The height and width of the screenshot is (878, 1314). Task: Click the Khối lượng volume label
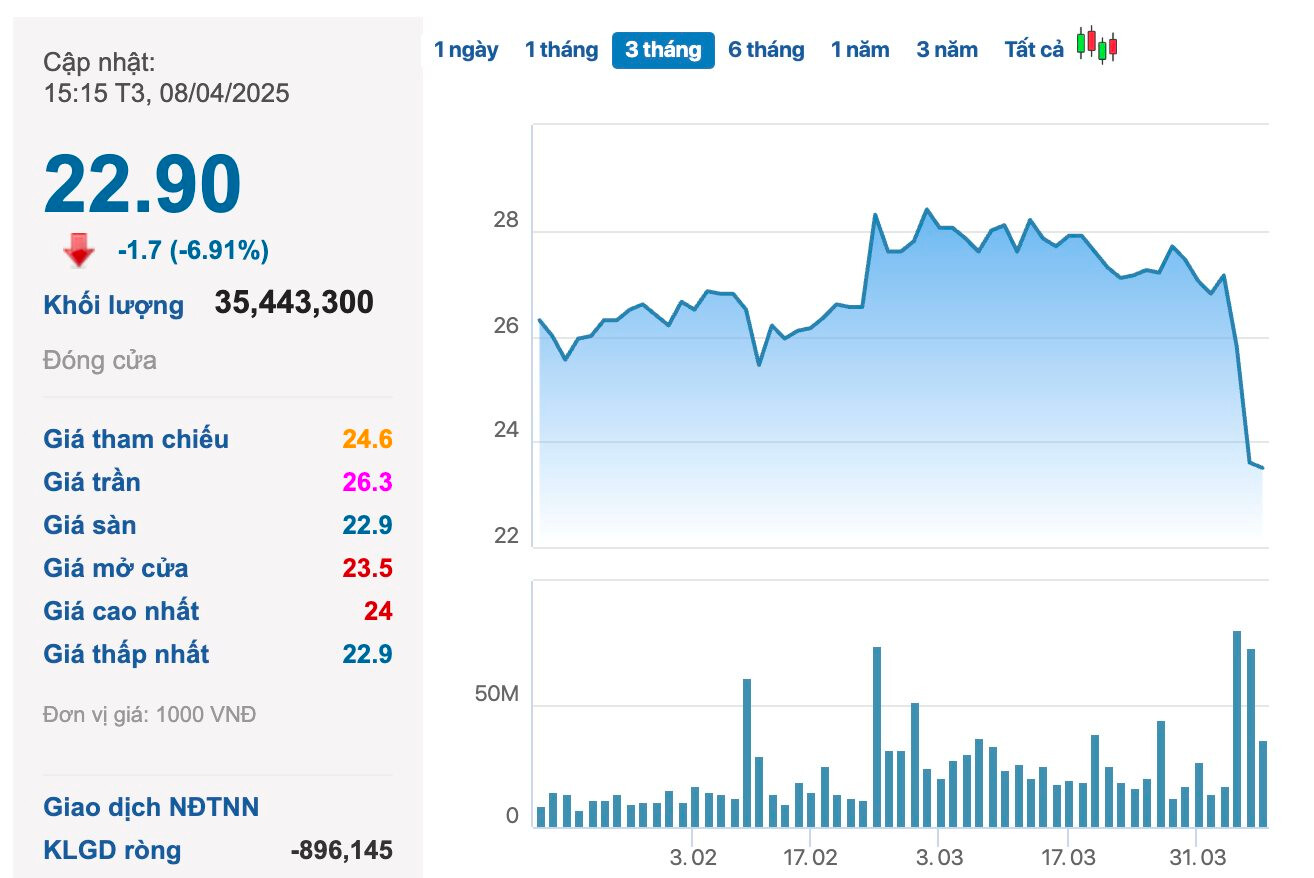pyautogui.click(x=113, y=305)
